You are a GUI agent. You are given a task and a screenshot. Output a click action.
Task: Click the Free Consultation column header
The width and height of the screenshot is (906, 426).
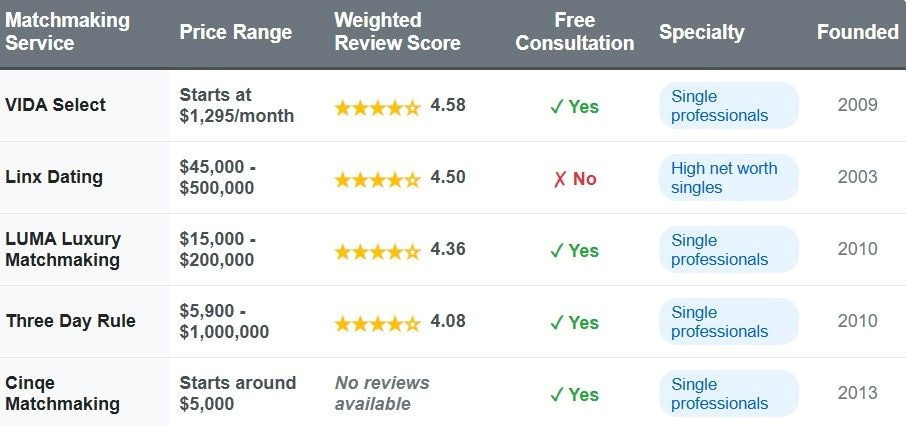click(x=575, y=33)
